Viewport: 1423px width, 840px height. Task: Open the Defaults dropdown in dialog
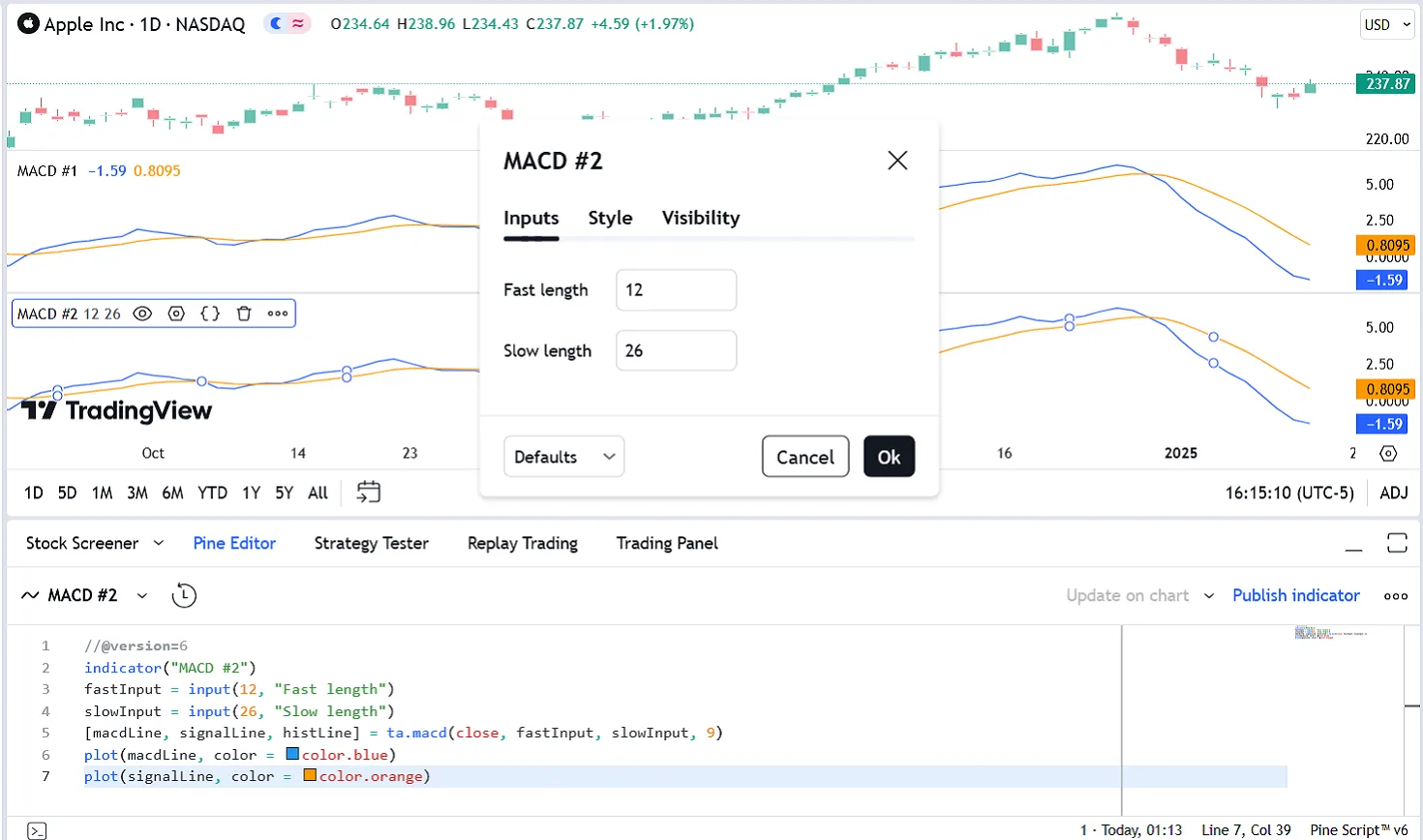click(x=563, y=457)
